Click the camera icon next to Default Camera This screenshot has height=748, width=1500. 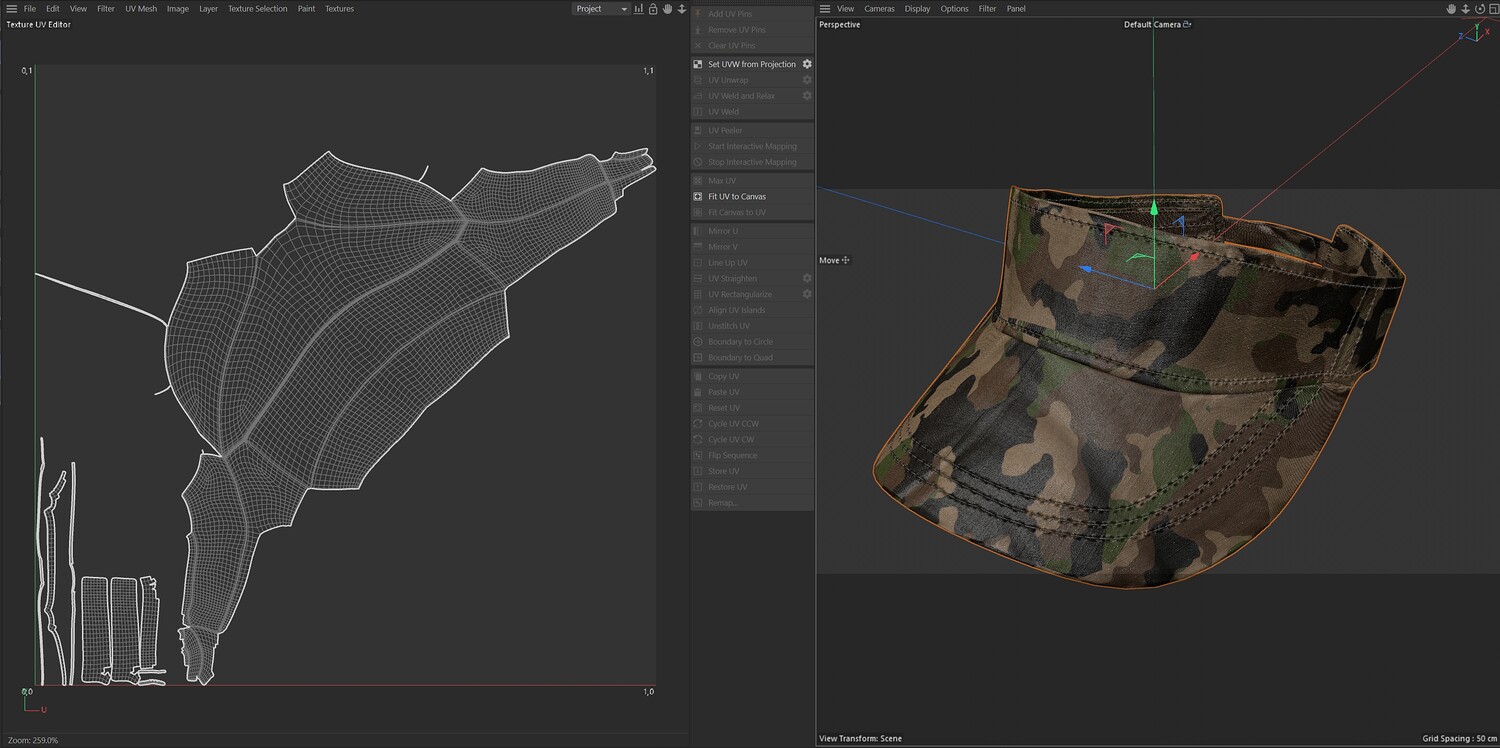pos(1187,24)
